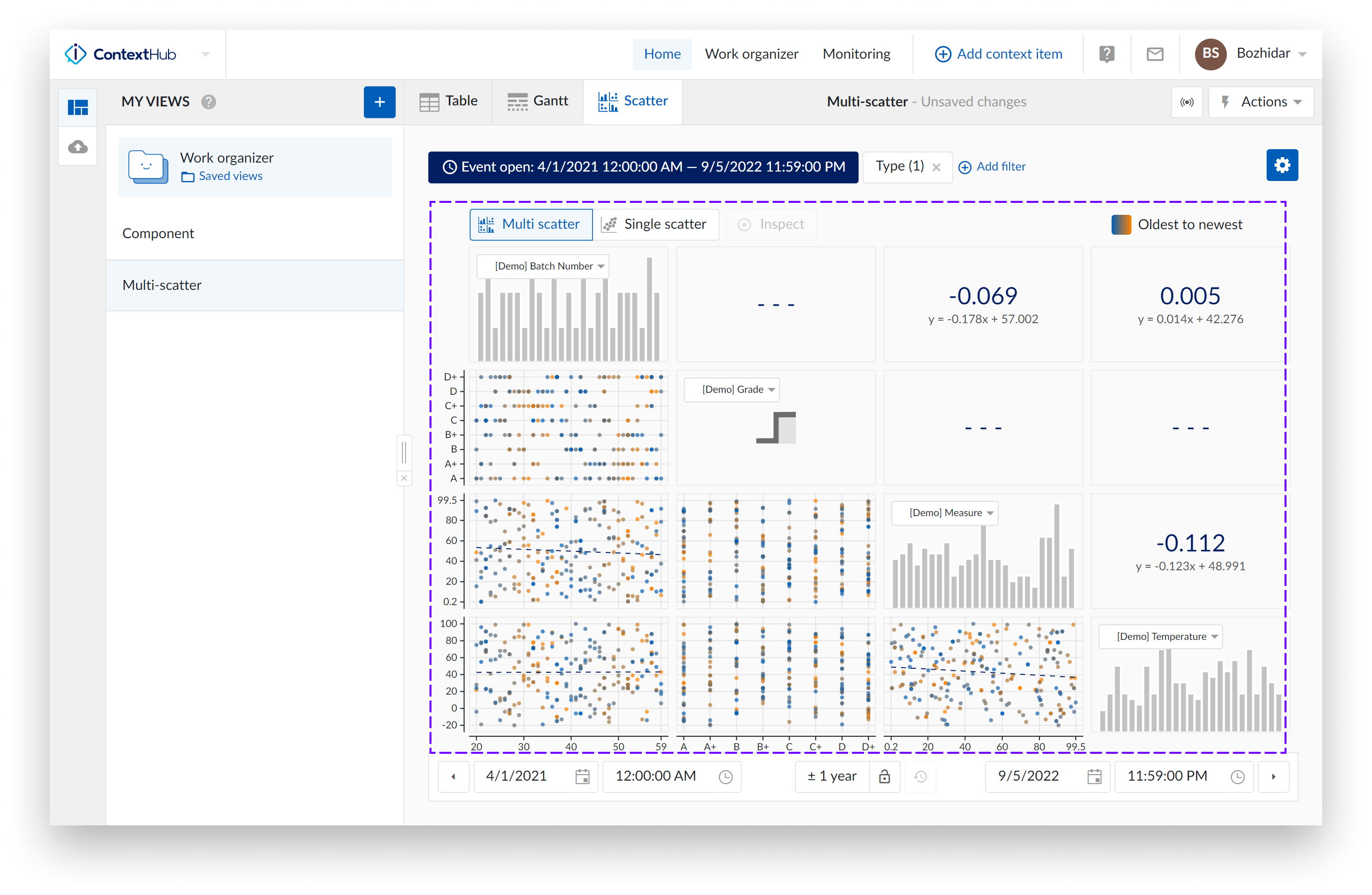Viewport: 1372px width, 895px height.
Task: Click the live broadcast icon next to Actions
Action: (1188, 102)
